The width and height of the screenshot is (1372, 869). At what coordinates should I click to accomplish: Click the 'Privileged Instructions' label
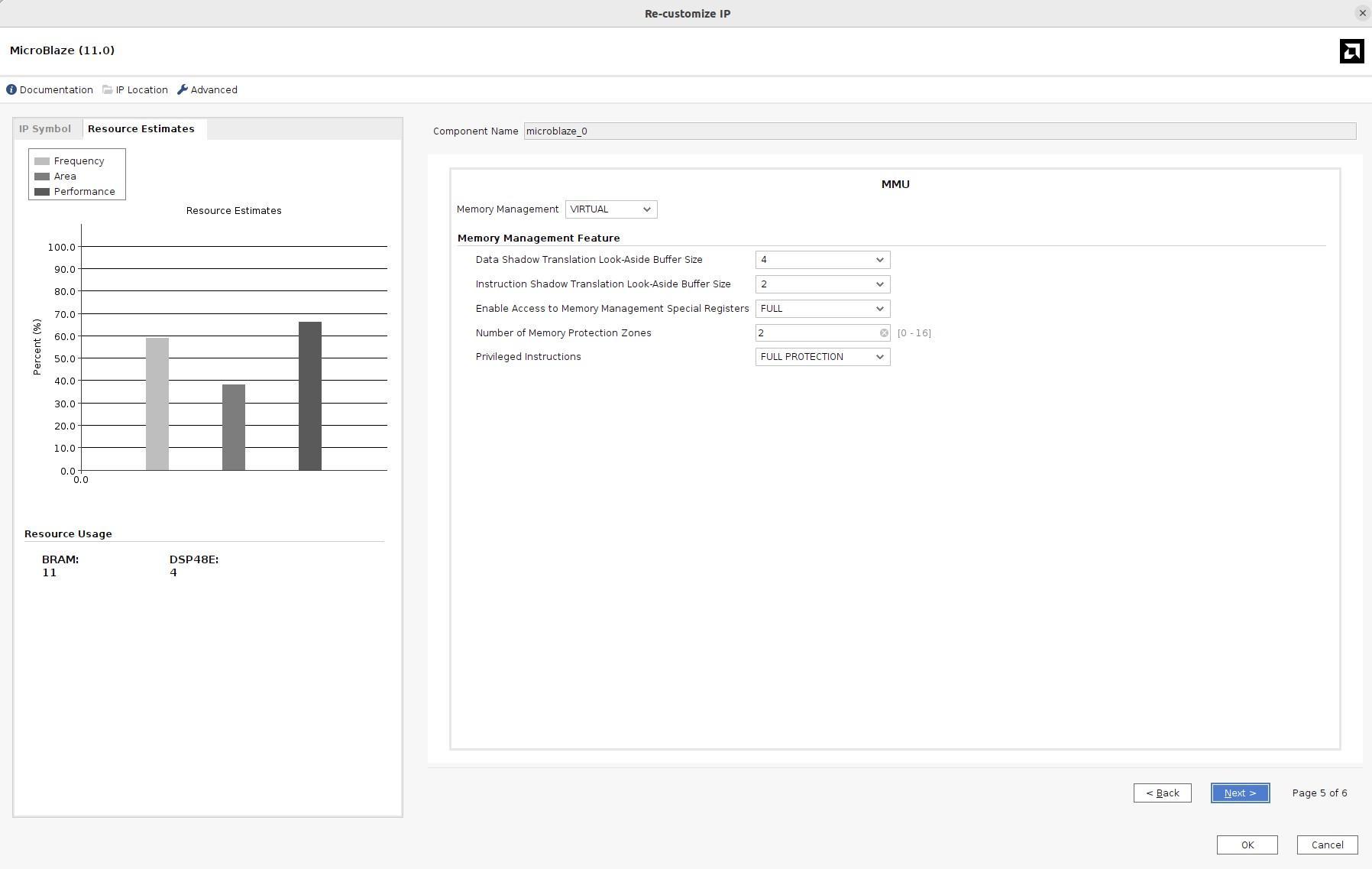(x=528, y=357)
